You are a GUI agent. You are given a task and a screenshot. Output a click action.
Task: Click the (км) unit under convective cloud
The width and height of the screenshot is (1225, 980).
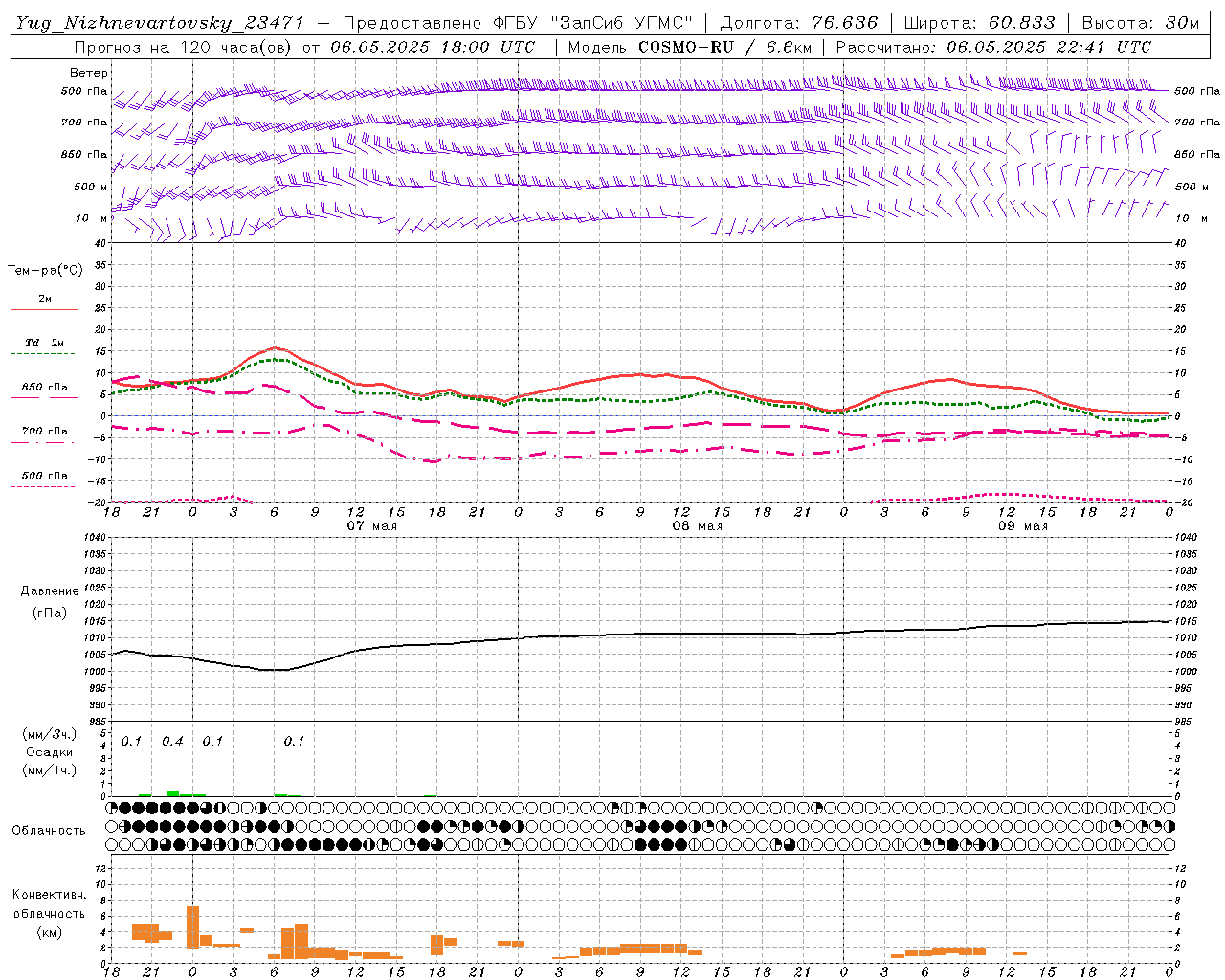(49, 932)
